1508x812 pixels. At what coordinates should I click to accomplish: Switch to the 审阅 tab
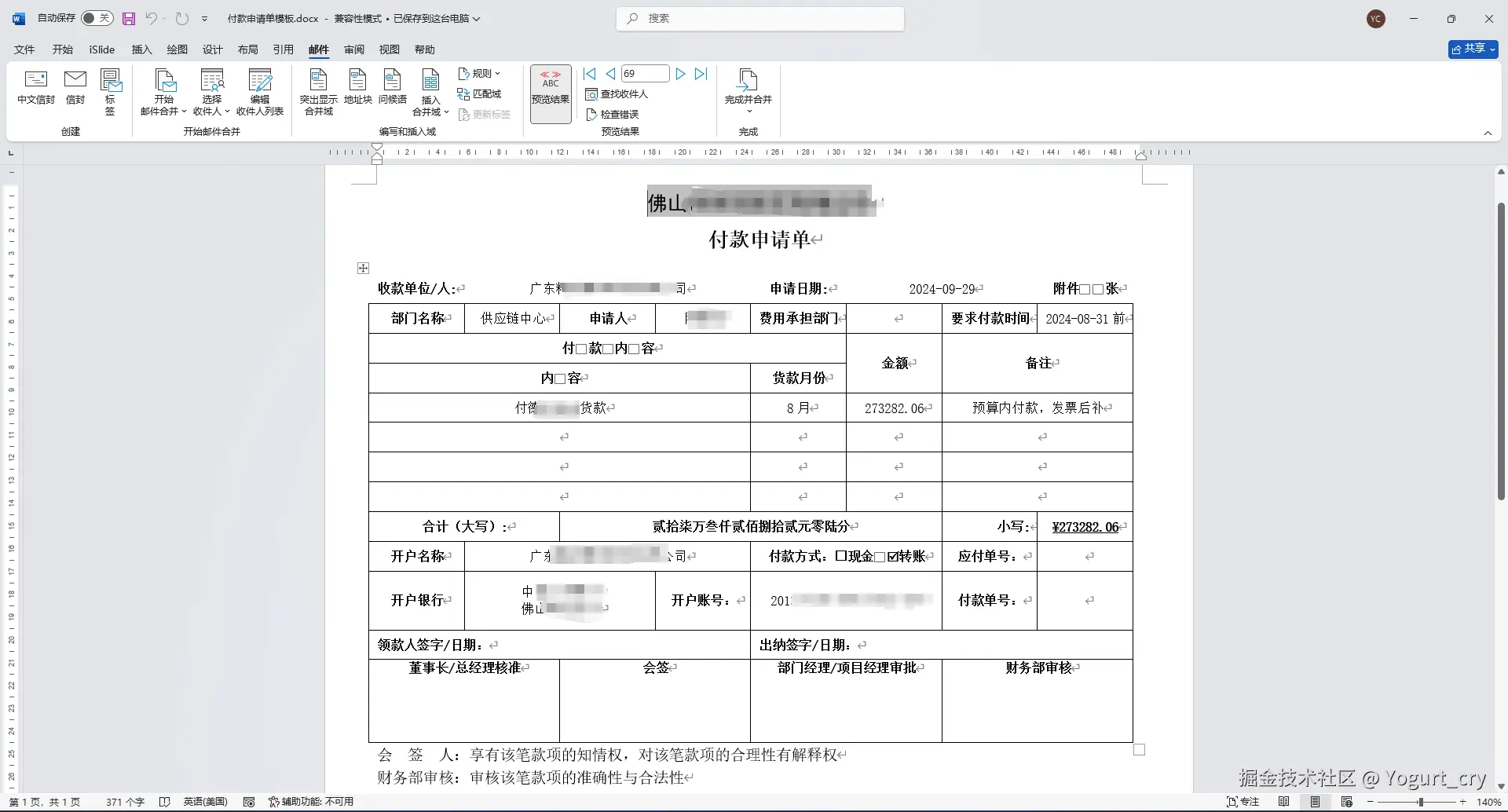point(354,49)
